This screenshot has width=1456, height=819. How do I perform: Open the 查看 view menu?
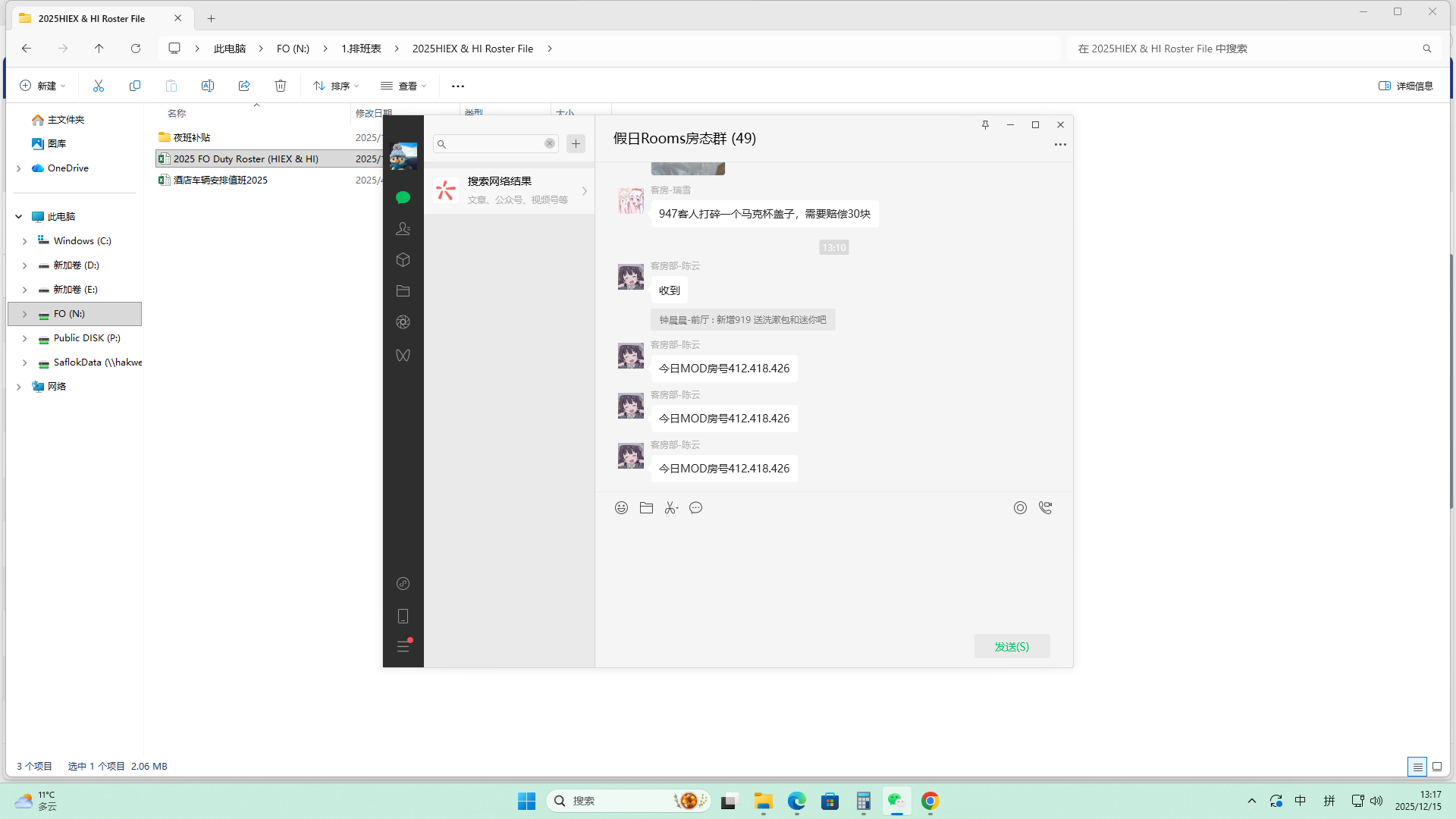(403, 86)
